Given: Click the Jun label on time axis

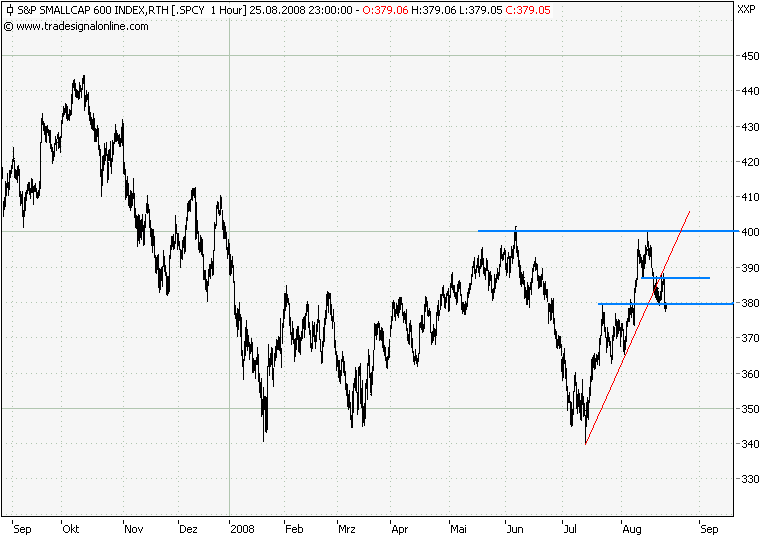Looking at the screenshot, I should (515, 529).
